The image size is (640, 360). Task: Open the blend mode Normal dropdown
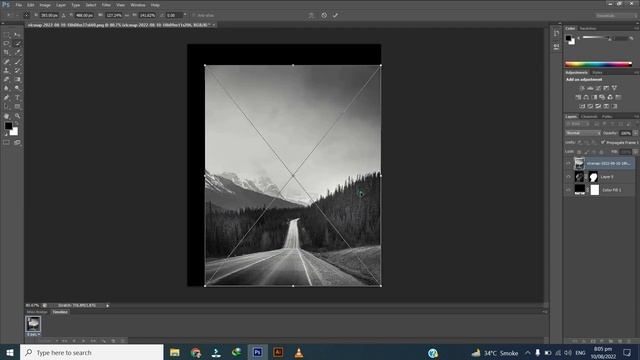(583, 133)
